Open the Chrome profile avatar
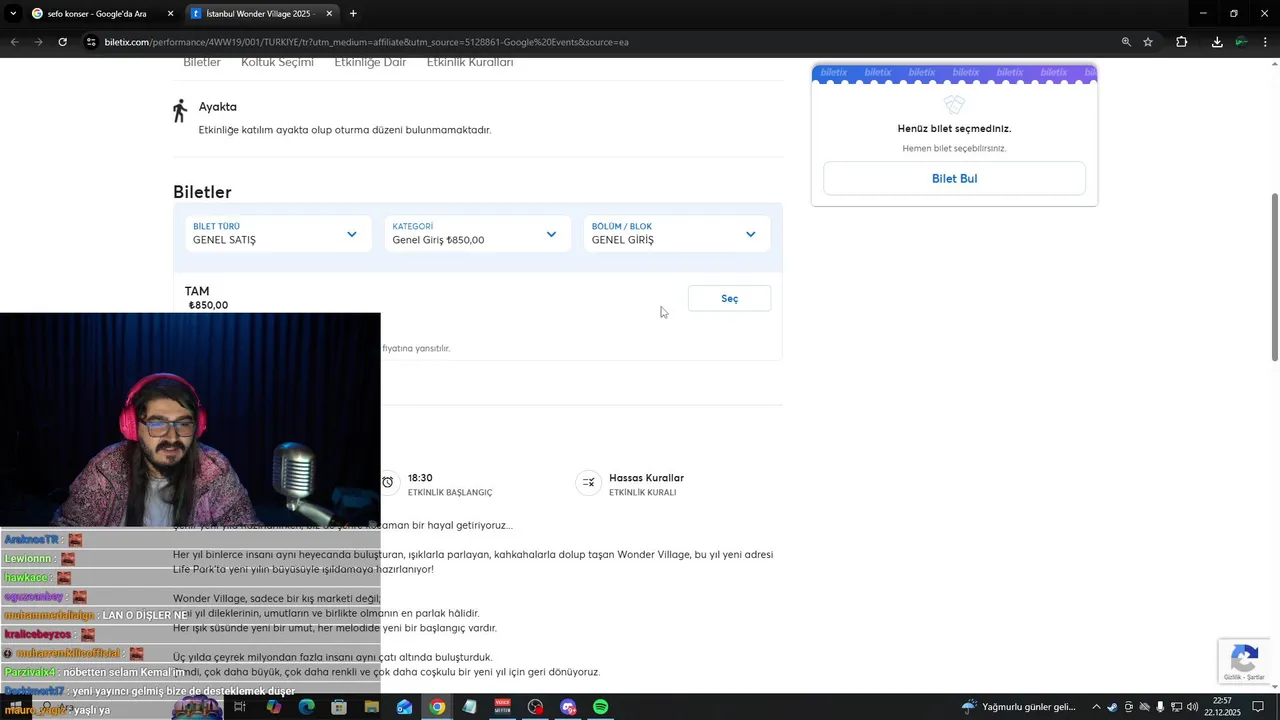 coord(1241,42)
